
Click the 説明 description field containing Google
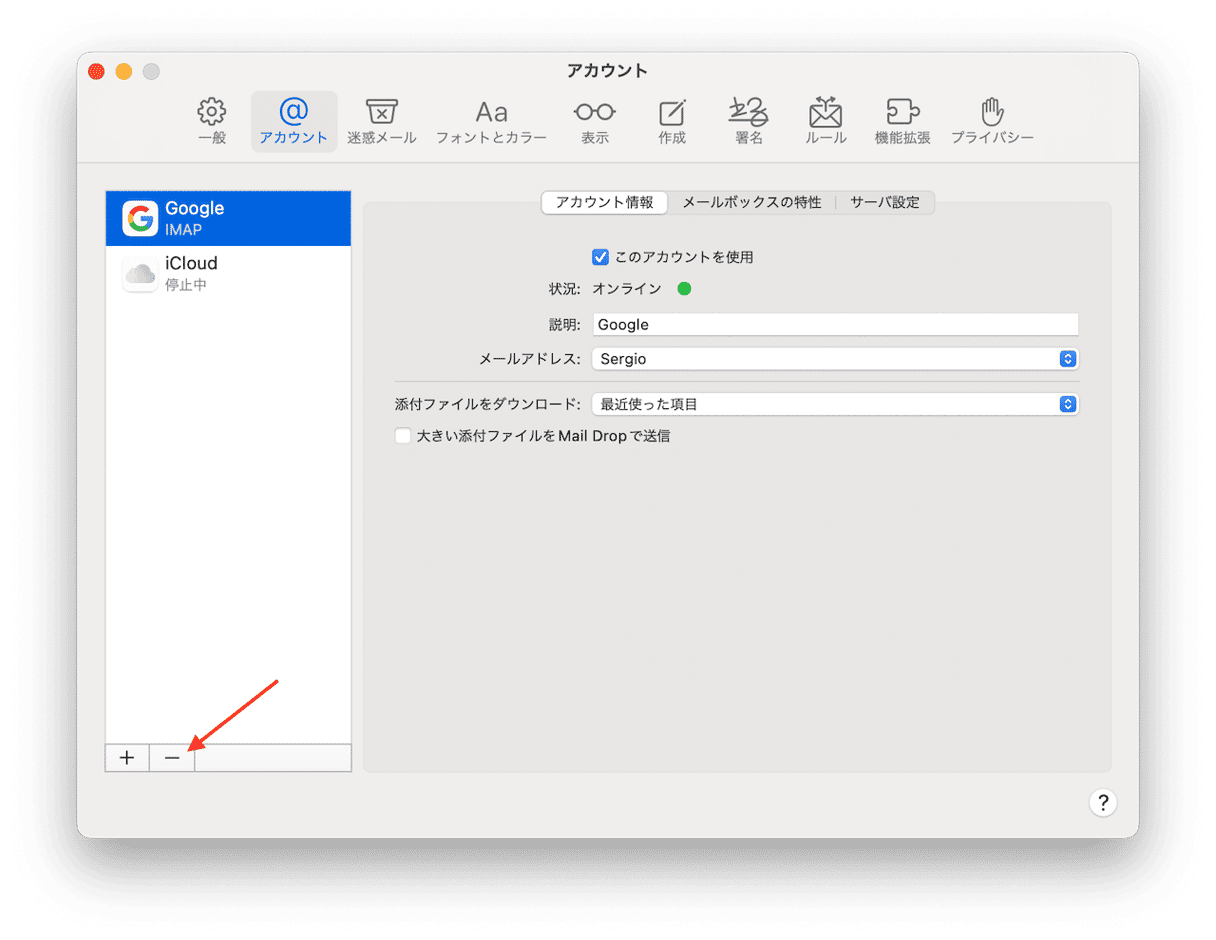pyautogui.click(x=835, y=325)
